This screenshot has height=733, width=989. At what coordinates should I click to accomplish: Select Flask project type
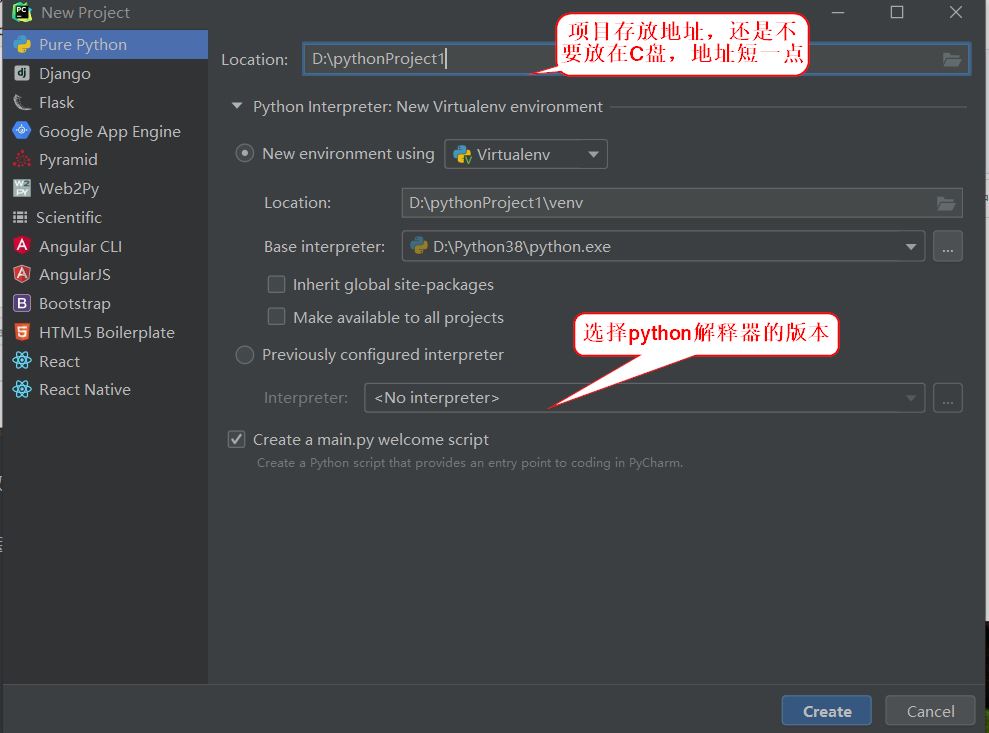pos(105,102)
